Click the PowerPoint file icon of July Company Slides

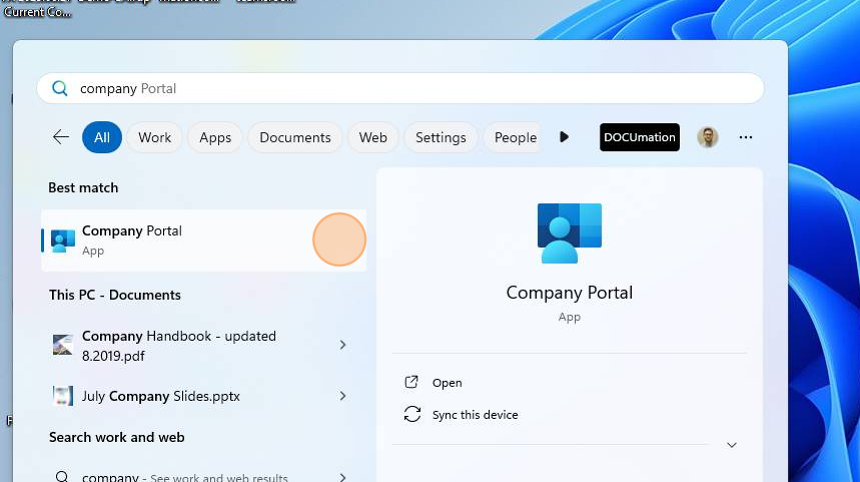pyautogui.click(x=63, y=395)
